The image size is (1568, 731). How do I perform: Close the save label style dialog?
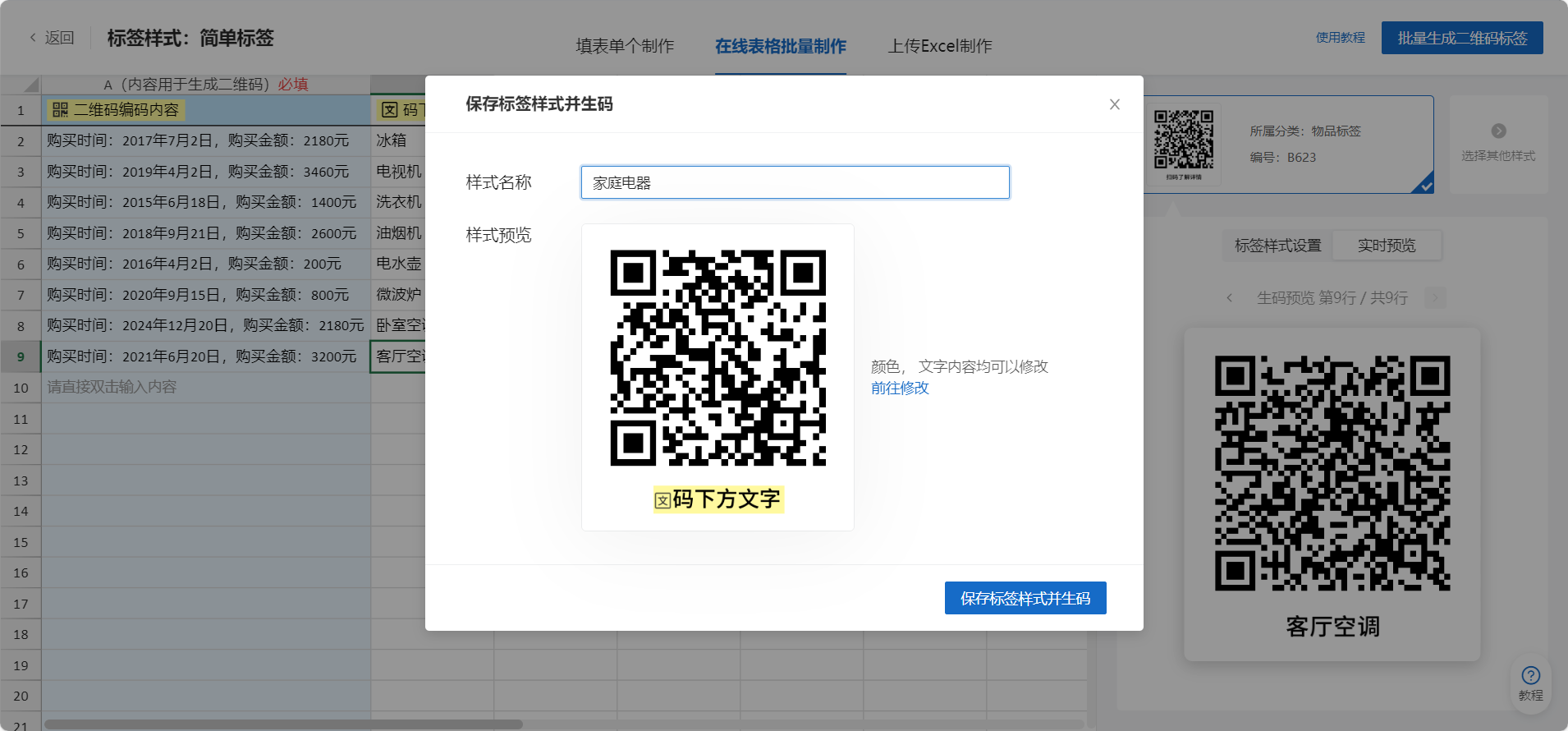click(x=1114, y=104)
